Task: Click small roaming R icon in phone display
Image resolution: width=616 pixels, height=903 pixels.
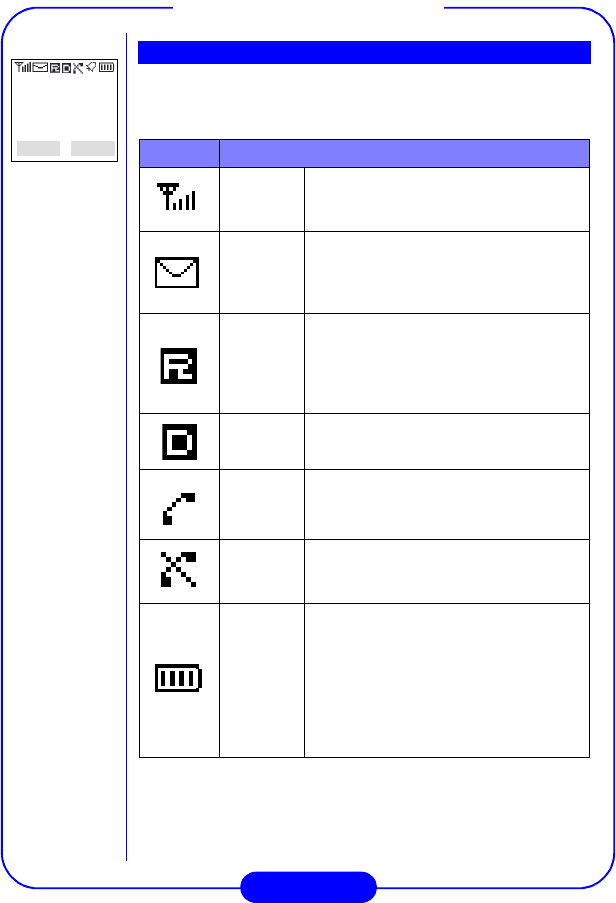Action: pos(55,68)
